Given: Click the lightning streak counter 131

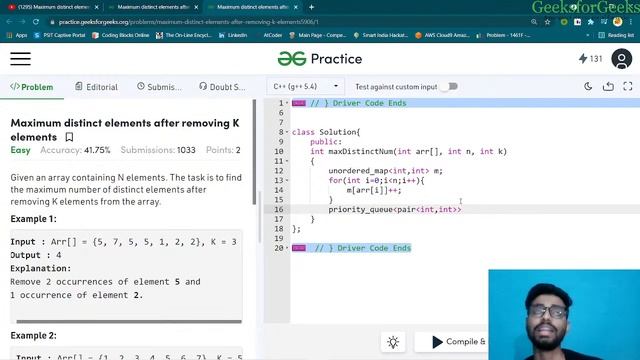Looking at the screenshot, I should [590, 59].
